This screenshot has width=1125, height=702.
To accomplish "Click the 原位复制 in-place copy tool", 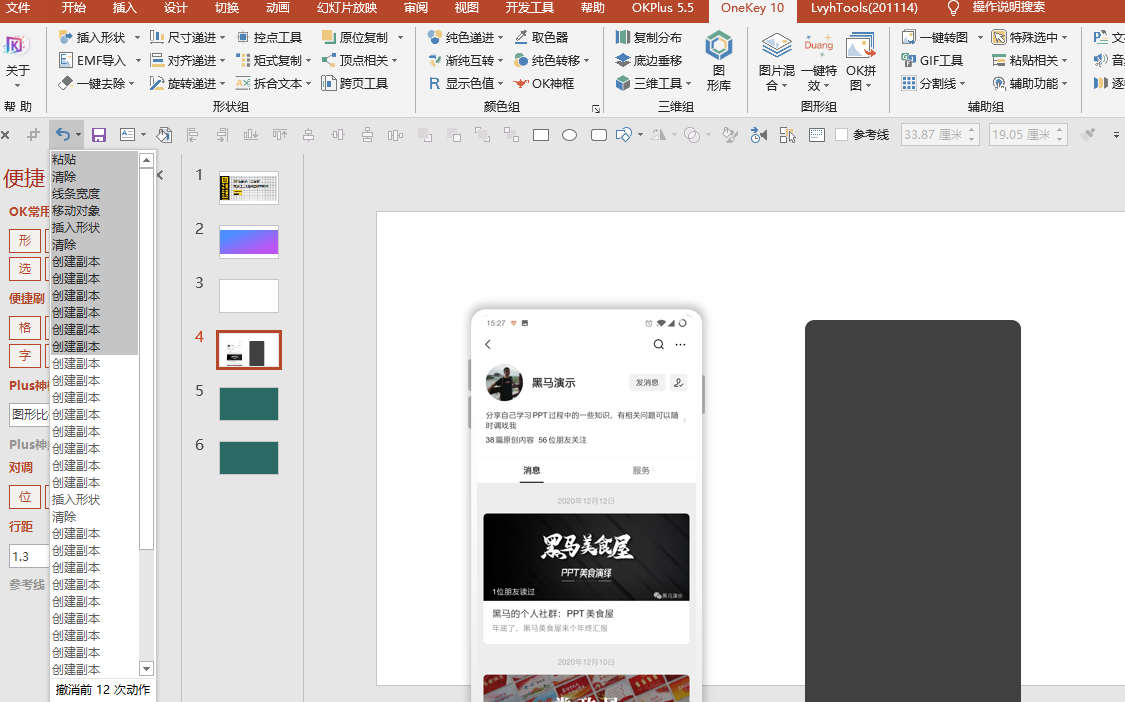I will [354, 37].
